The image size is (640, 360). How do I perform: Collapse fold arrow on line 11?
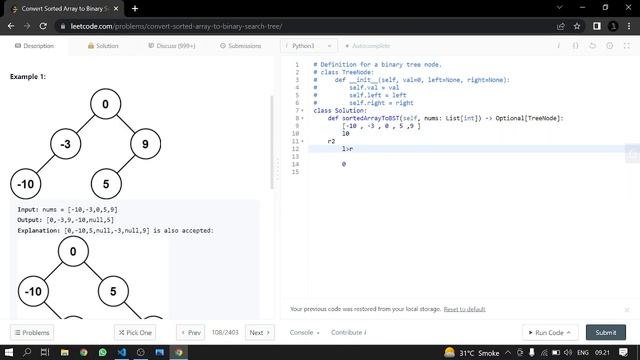302,141
